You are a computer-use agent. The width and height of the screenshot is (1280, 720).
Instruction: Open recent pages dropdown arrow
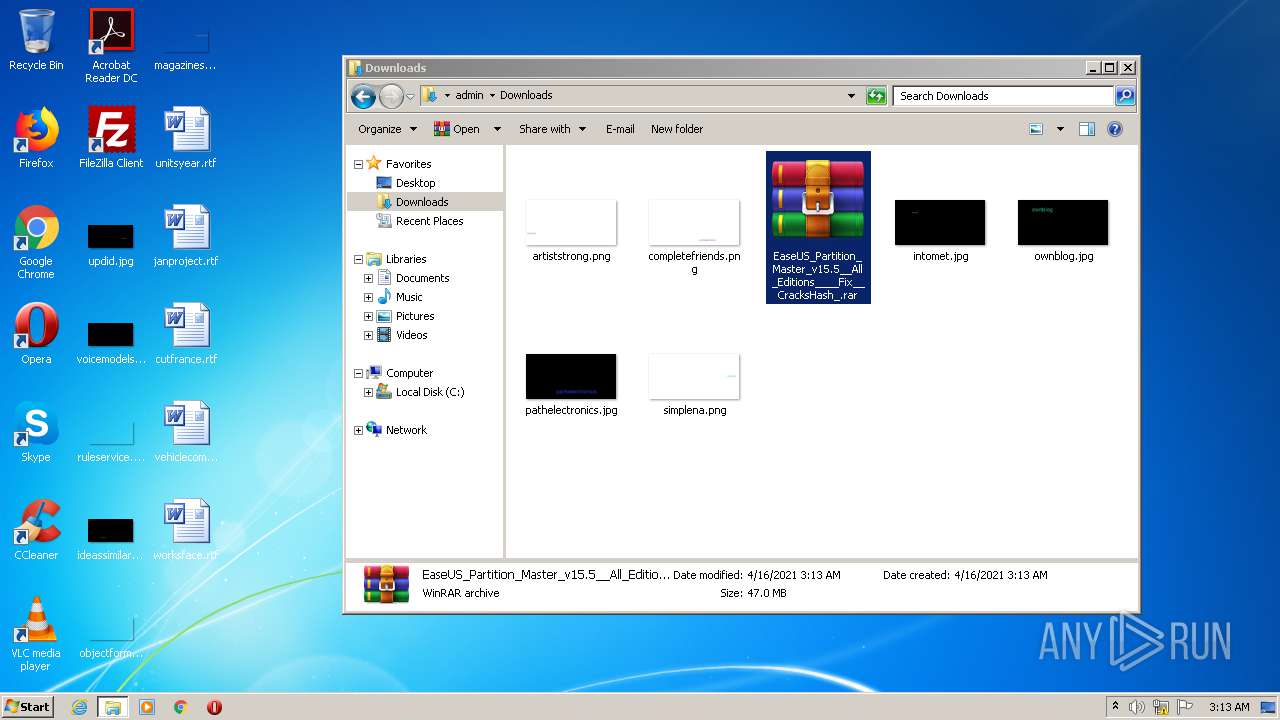[410, 96]
